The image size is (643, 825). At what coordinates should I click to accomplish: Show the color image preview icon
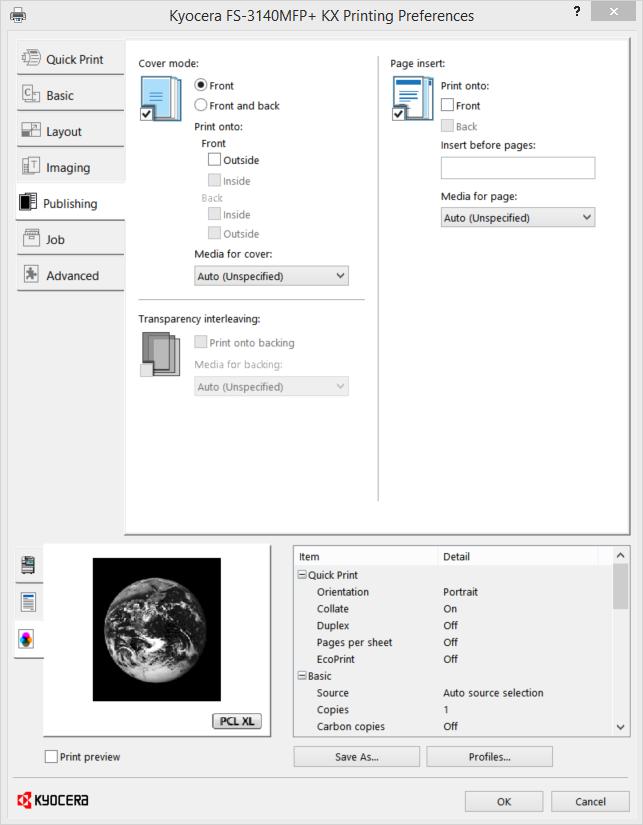(26, 639)
